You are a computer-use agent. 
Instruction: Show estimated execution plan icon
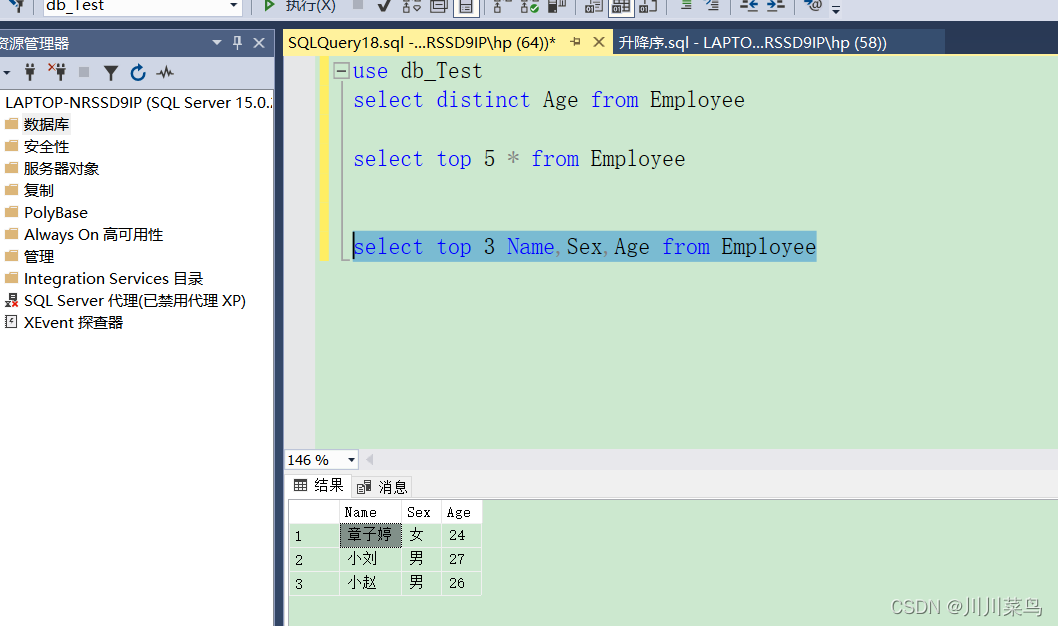pyautogui.click(x=412, y=6)
